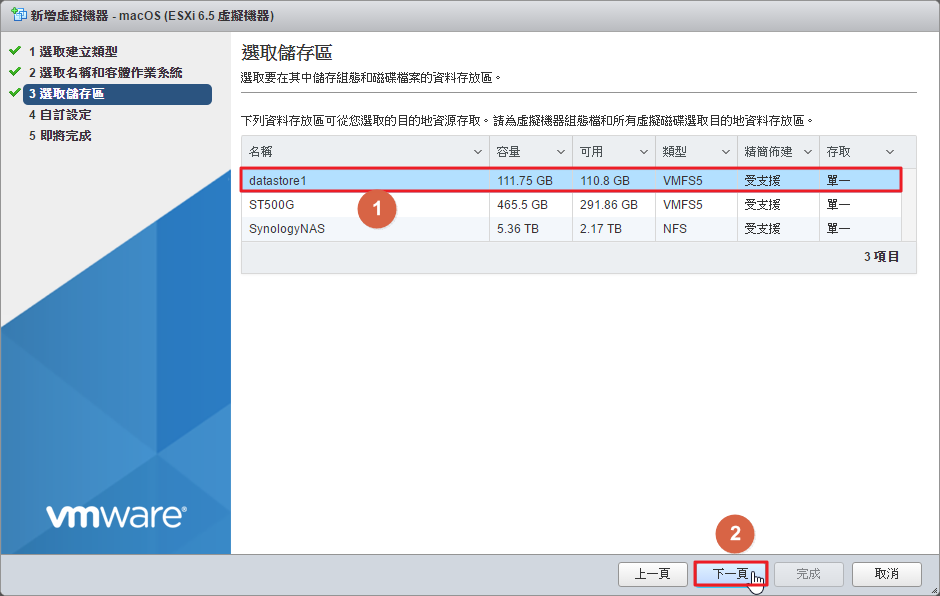Image resolution: width=940 pixels, height=596 pixels.
Task: Click 單一 access in ST500G row
Action: click(838, 205)
